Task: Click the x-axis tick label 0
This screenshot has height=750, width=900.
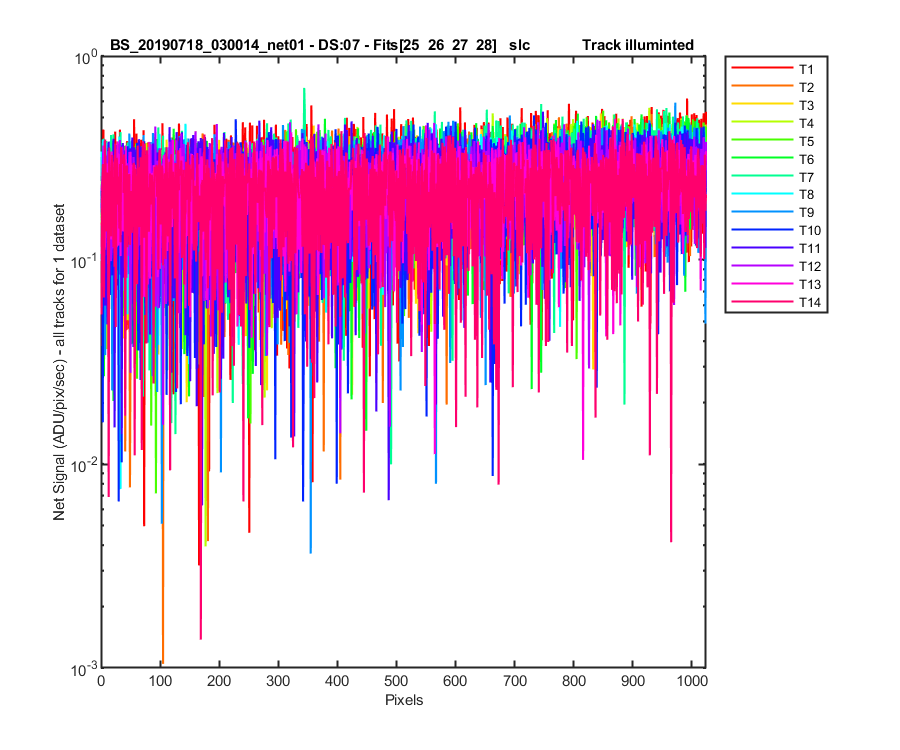Action: (x=101, y=681)
